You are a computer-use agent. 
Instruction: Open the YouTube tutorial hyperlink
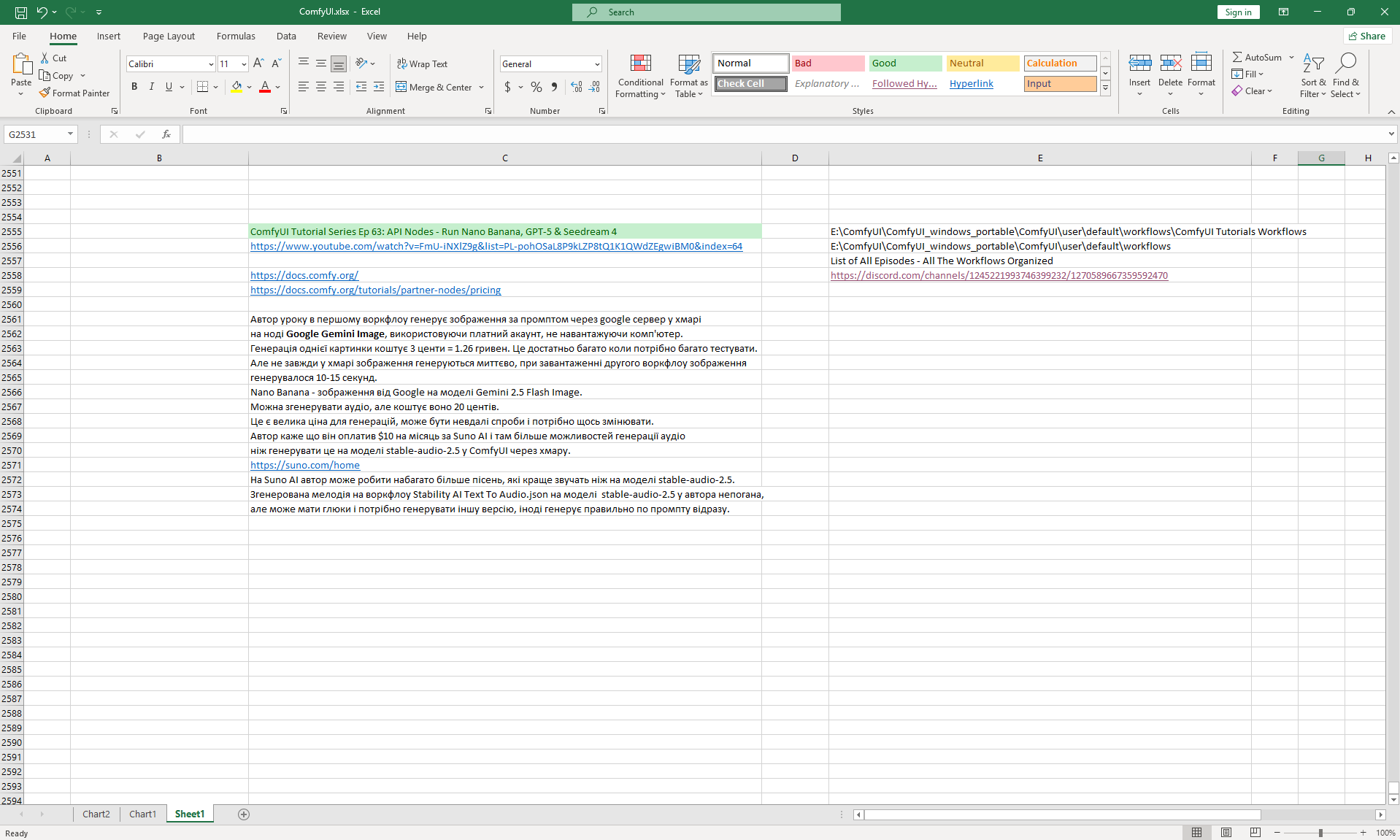[496, 247]
